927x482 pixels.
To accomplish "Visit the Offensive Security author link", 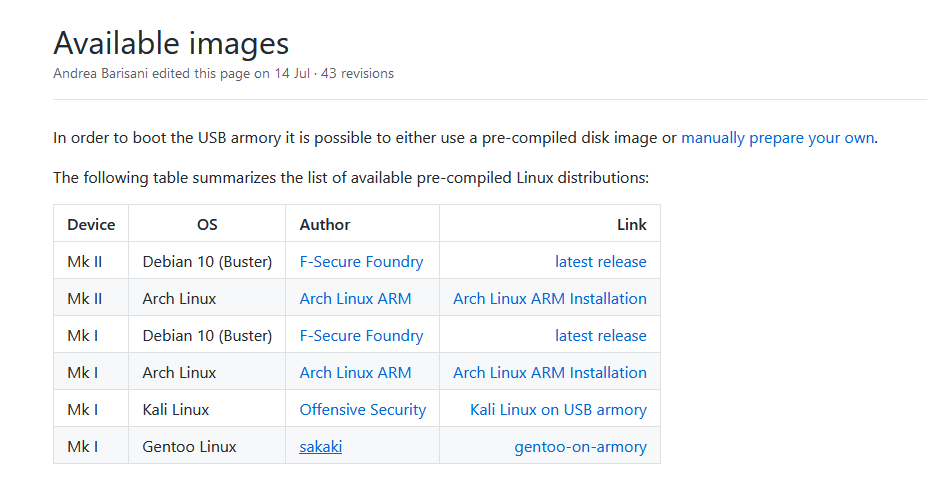I will pos(362,409).
